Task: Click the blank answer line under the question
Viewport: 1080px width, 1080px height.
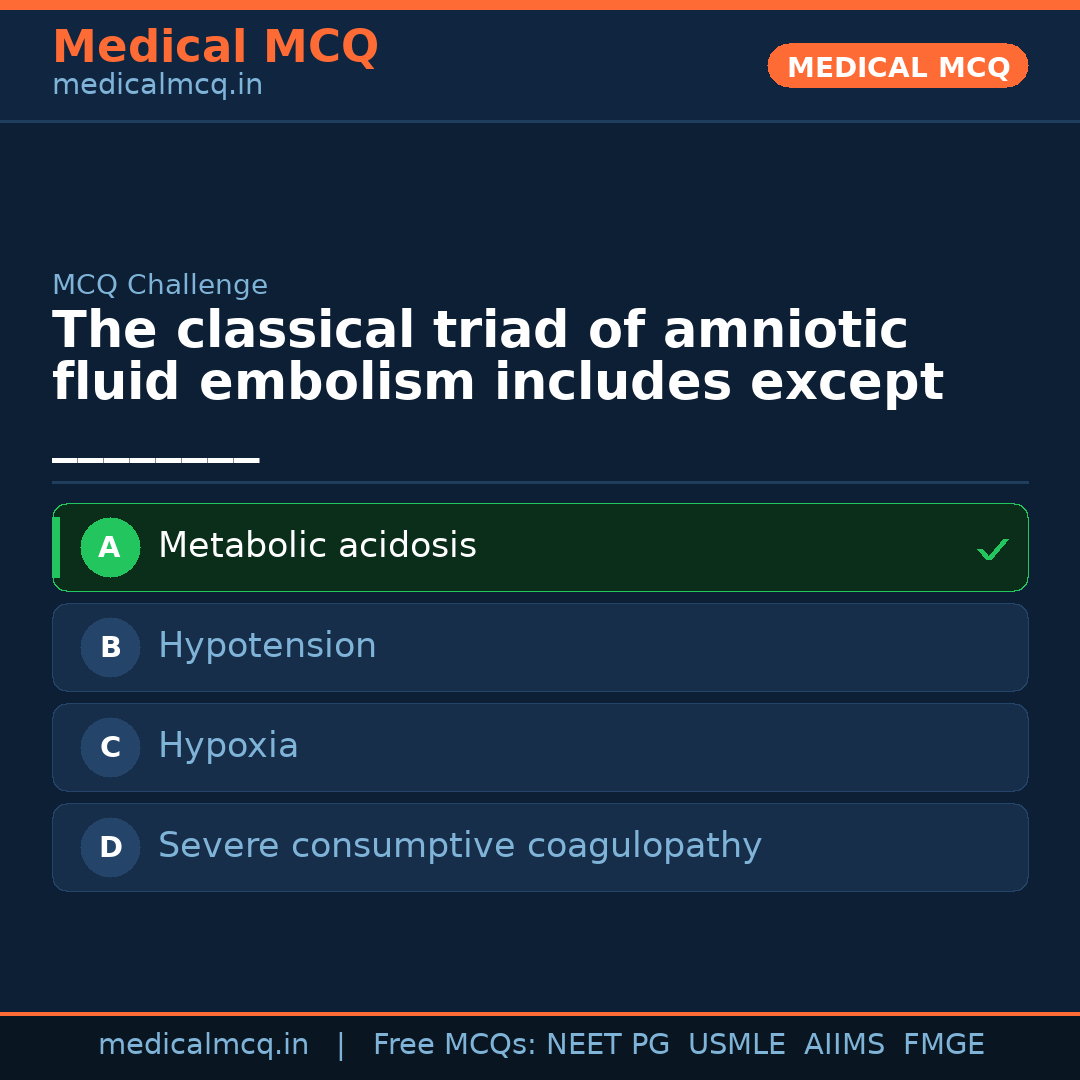Action: 156,460
